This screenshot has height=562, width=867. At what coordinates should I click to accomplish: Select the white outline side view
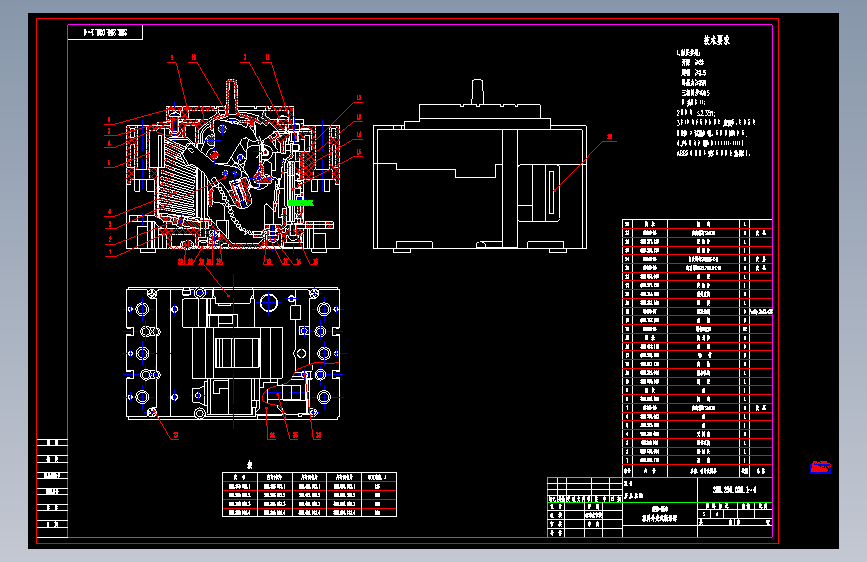tap(480, 166)
